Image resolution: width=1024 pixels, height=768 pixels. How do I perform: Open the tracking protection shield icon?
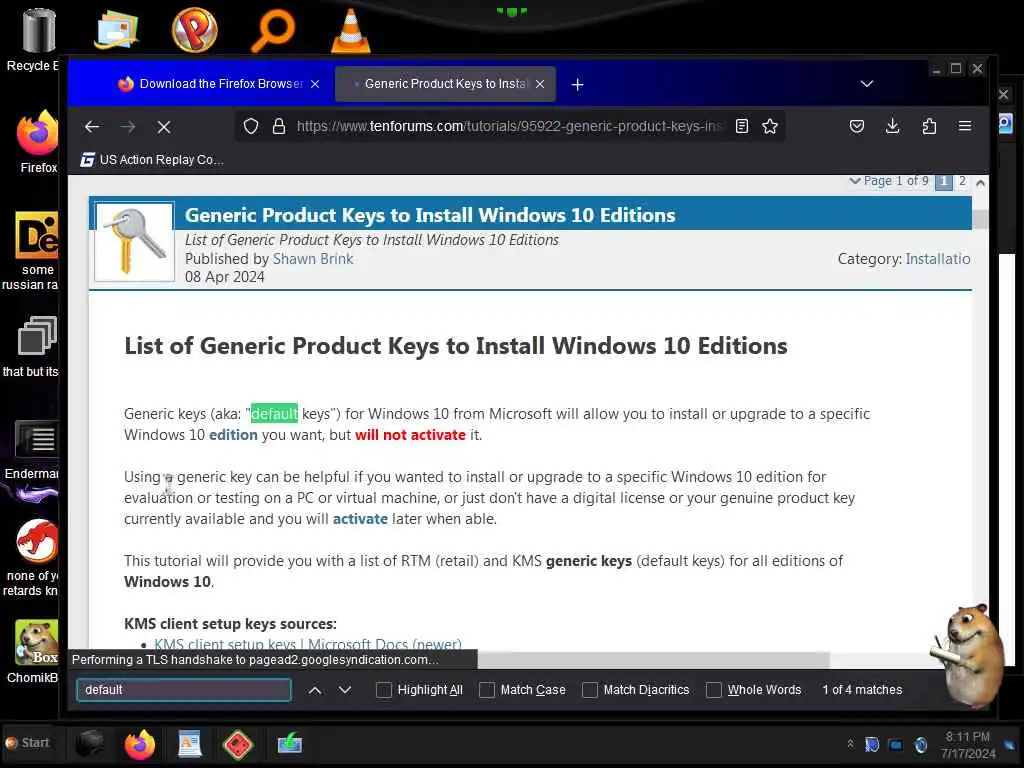pos(251,126)
